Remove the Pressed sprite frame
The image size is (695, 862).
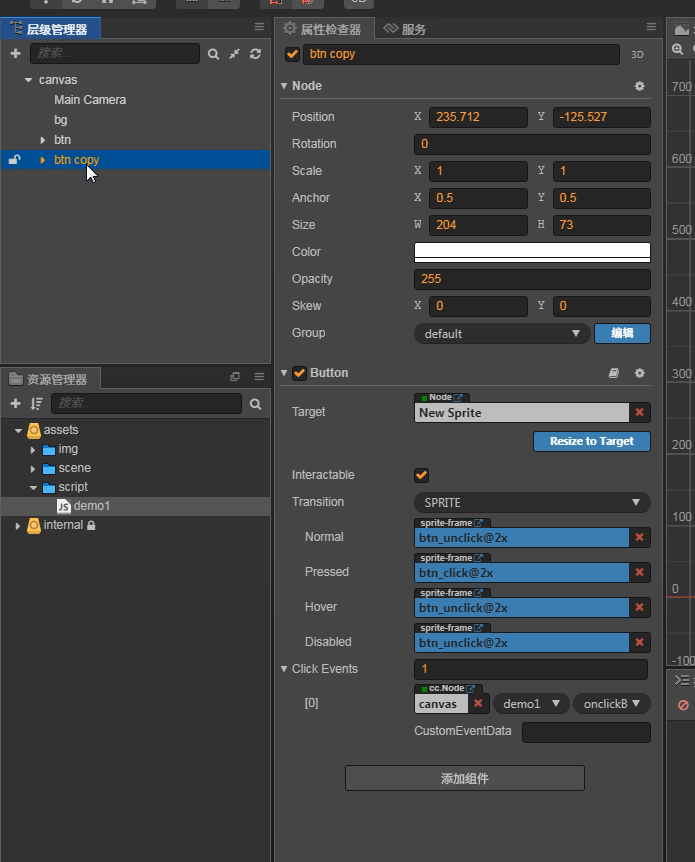pos(639,572)
